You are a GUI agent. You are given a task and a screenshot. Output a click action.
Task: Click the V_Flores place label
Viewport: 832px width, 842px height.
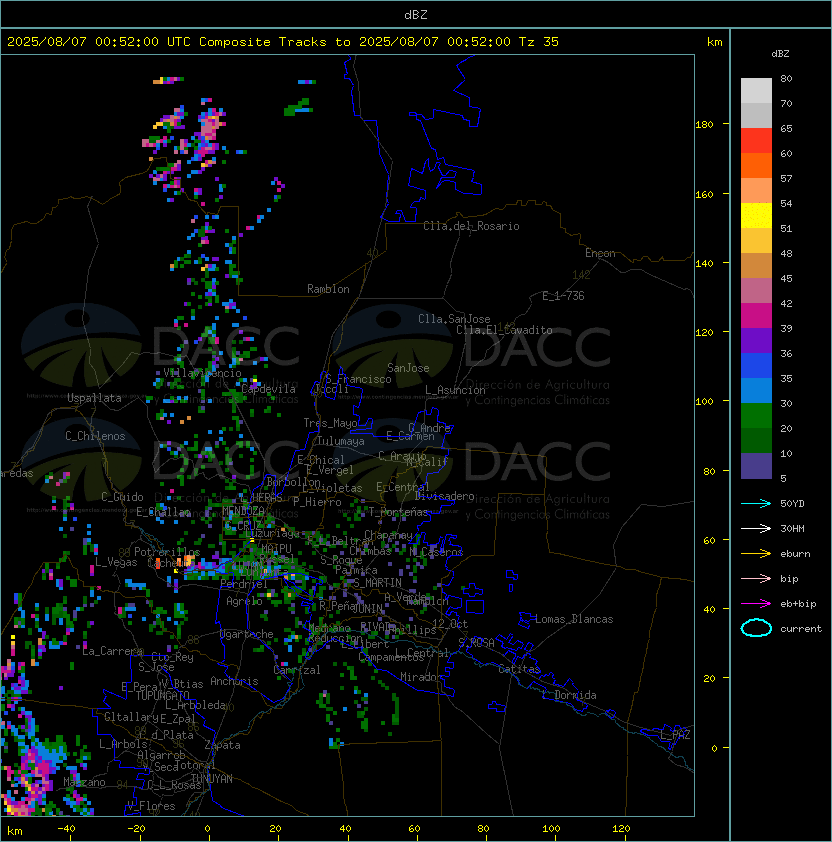coord(151,806)
